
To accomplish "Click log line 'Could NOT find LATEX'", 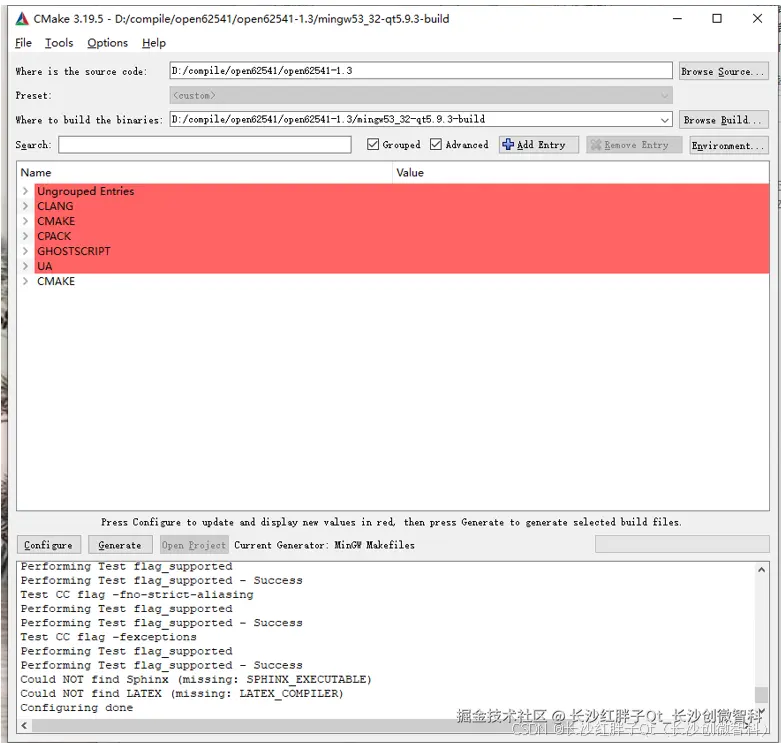I will [182, 693].
